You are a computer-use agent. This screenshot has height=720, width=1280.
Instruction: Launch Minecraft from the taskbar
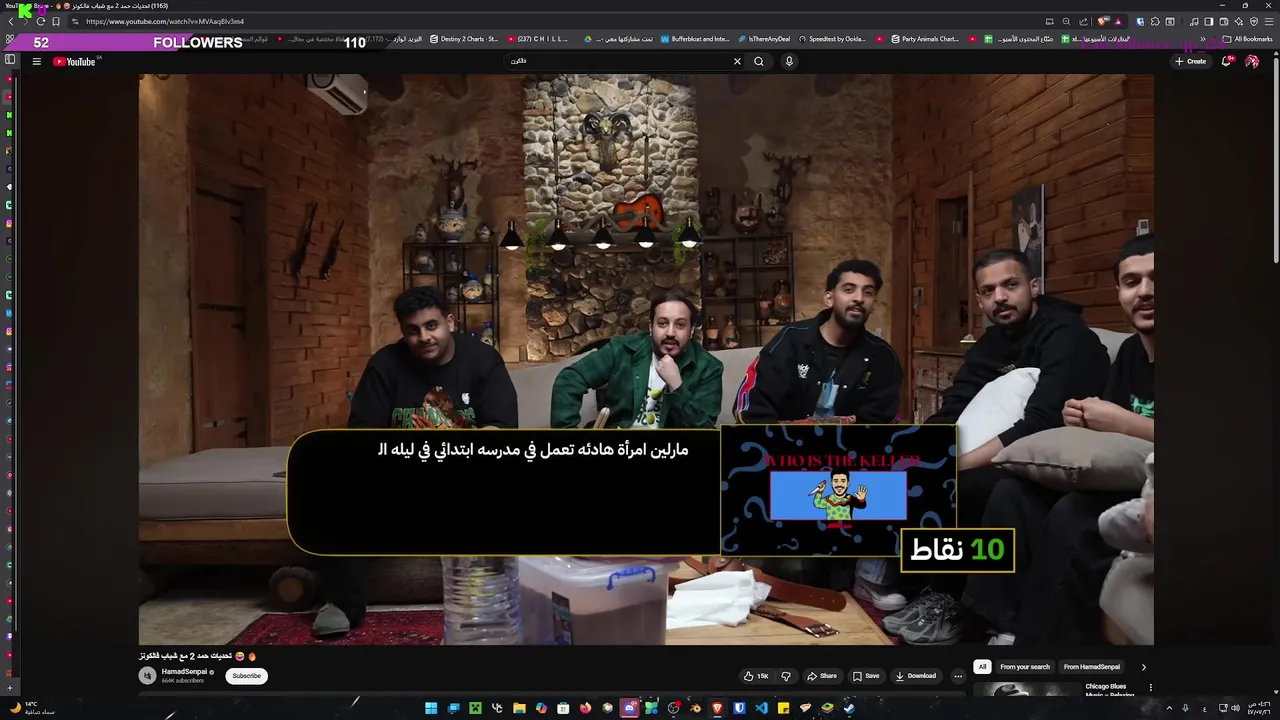point(475,708)
